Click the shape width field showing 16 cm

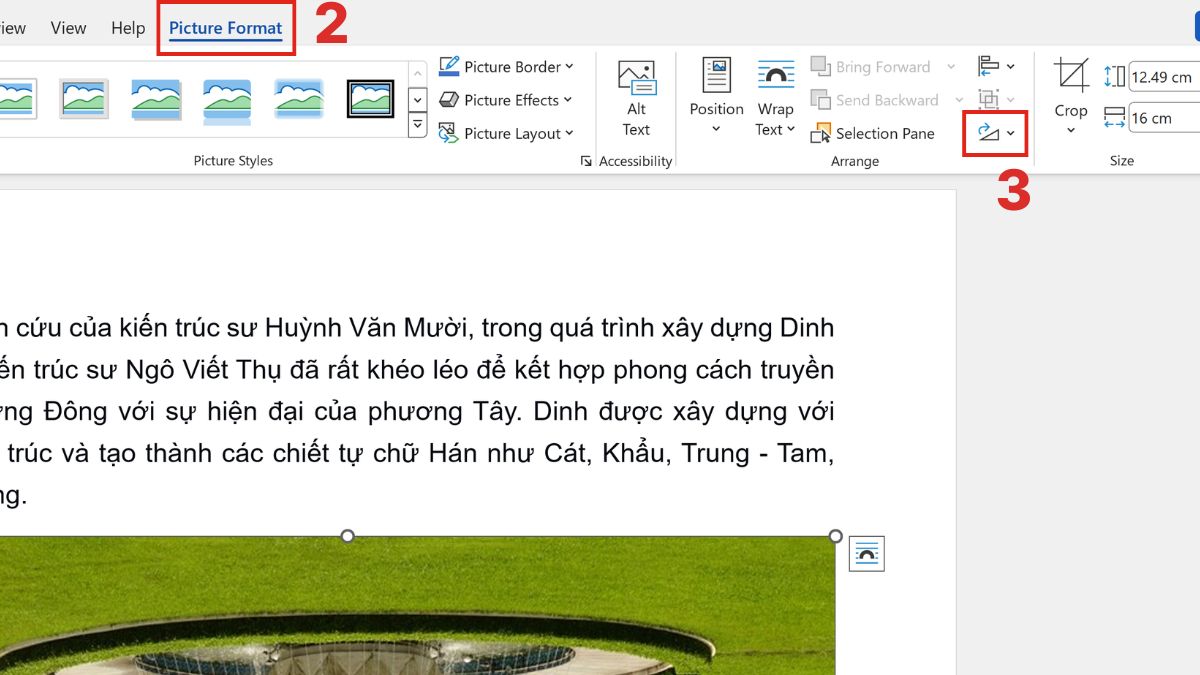point(1164,118)
